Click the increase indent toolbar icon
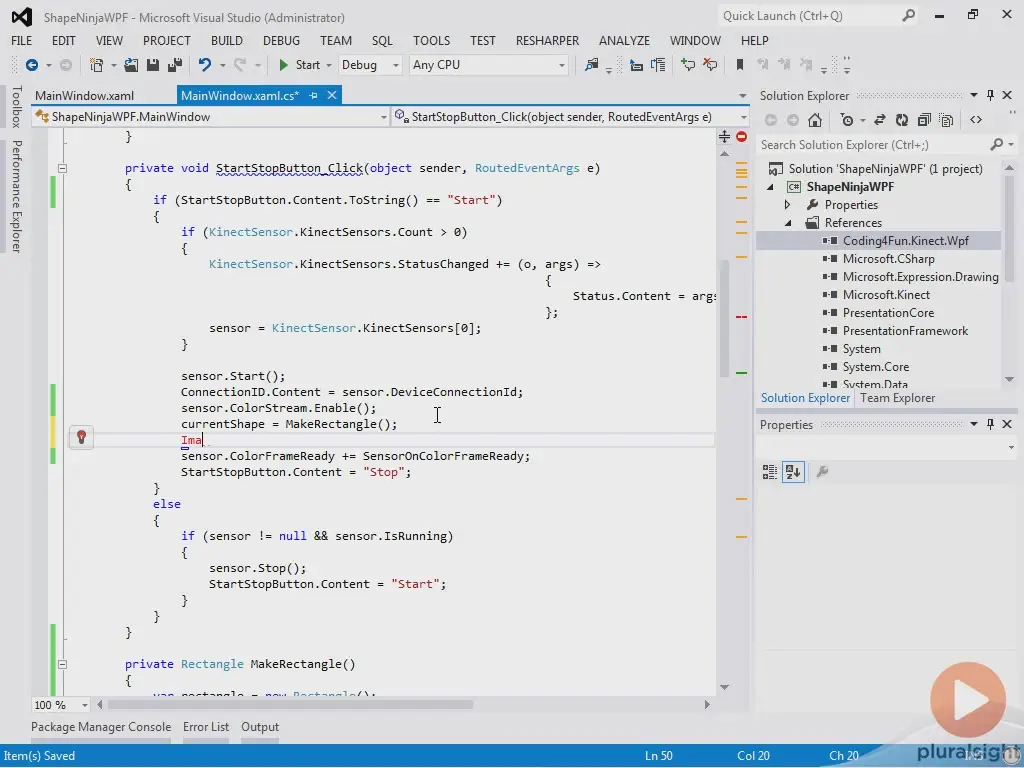The width and height of the screenshot is (1024, 768). click(x=658, y=65)
